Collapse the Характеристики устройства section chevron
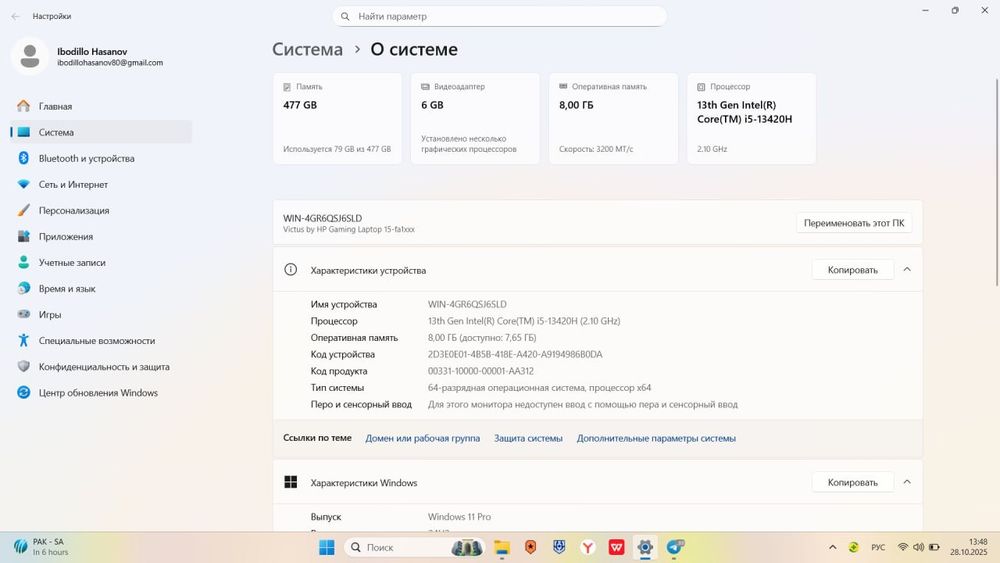The width and height of the screenshot is (1000, 563). click(907, 270)
